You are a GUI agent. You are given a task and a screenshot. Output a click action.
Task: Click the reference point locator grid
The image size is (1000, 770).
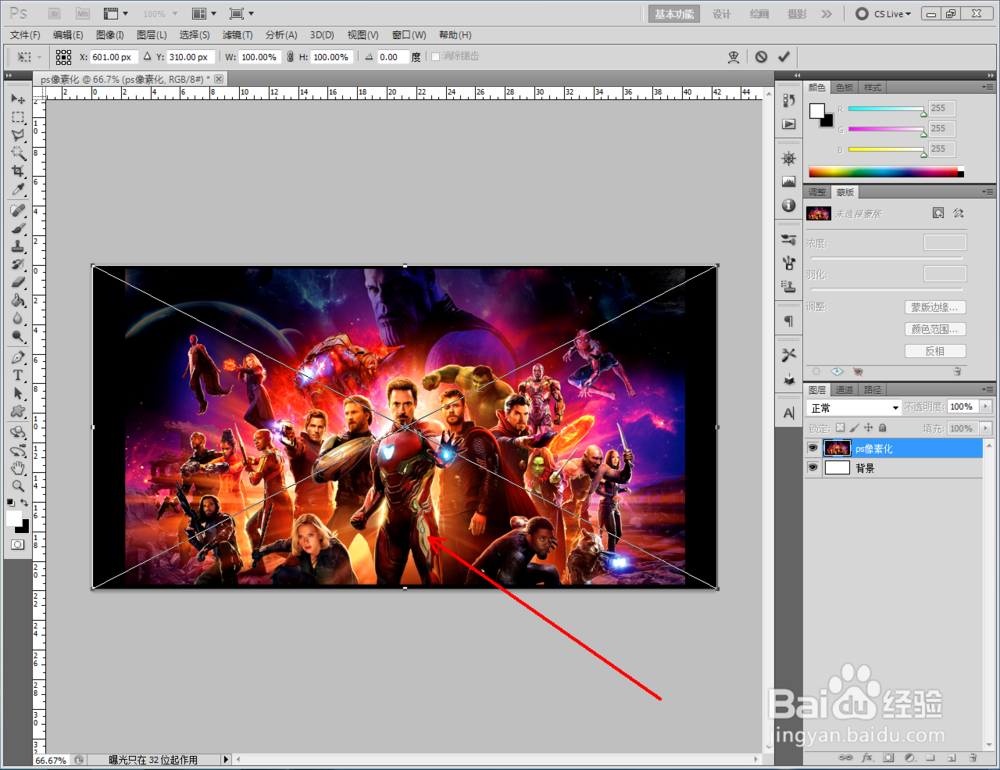point(63,57)
